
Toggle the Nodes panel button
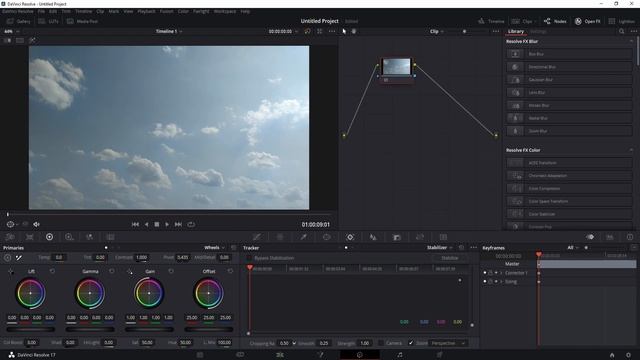[x=555, y=21]
